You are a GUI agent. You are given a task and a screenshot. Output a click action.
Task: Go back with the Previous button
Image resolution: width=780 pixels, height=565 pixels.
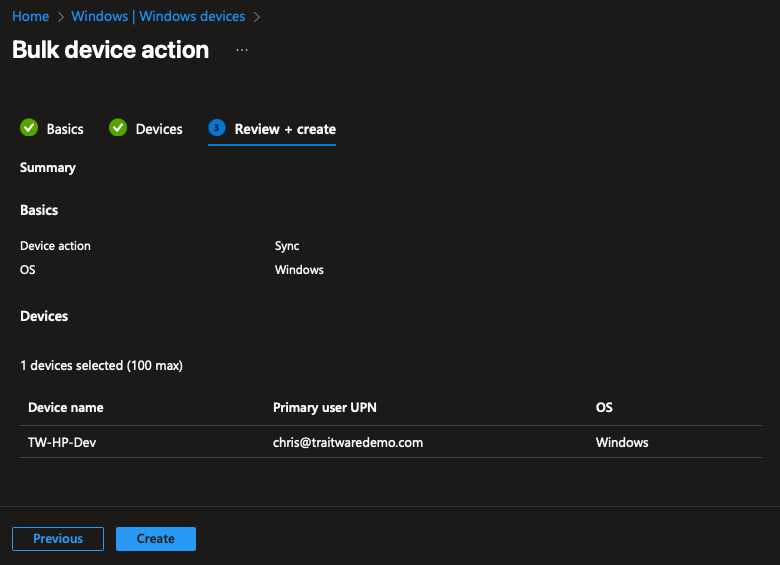[58, 539]
